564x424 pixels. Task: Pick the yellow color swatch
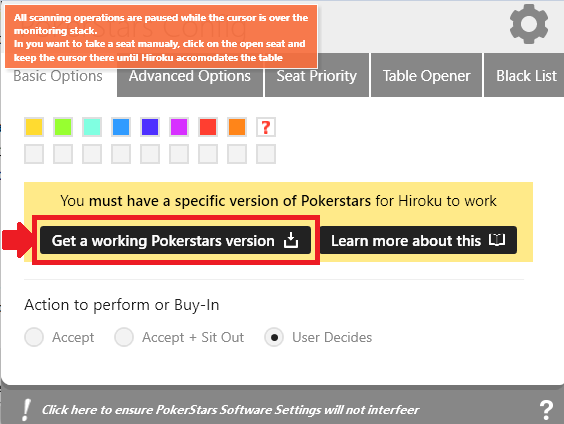(34, 127)
